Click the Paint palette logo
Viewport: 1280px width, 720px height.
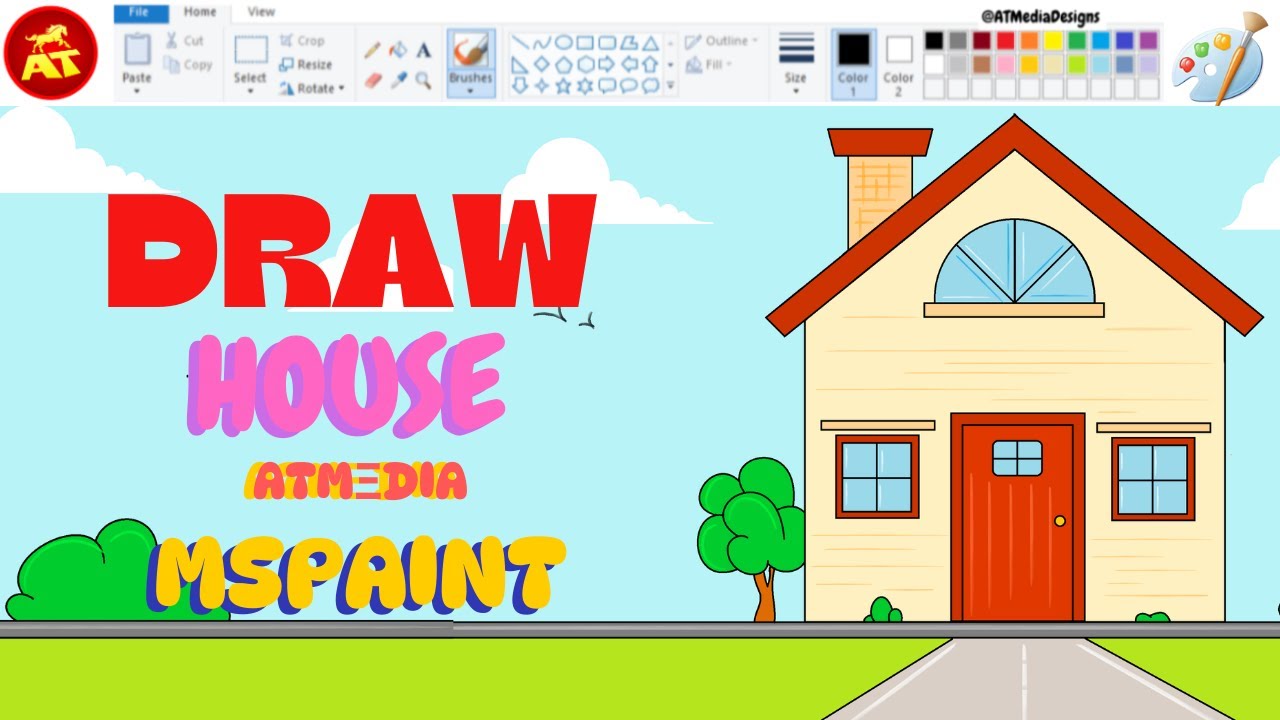1220,58
